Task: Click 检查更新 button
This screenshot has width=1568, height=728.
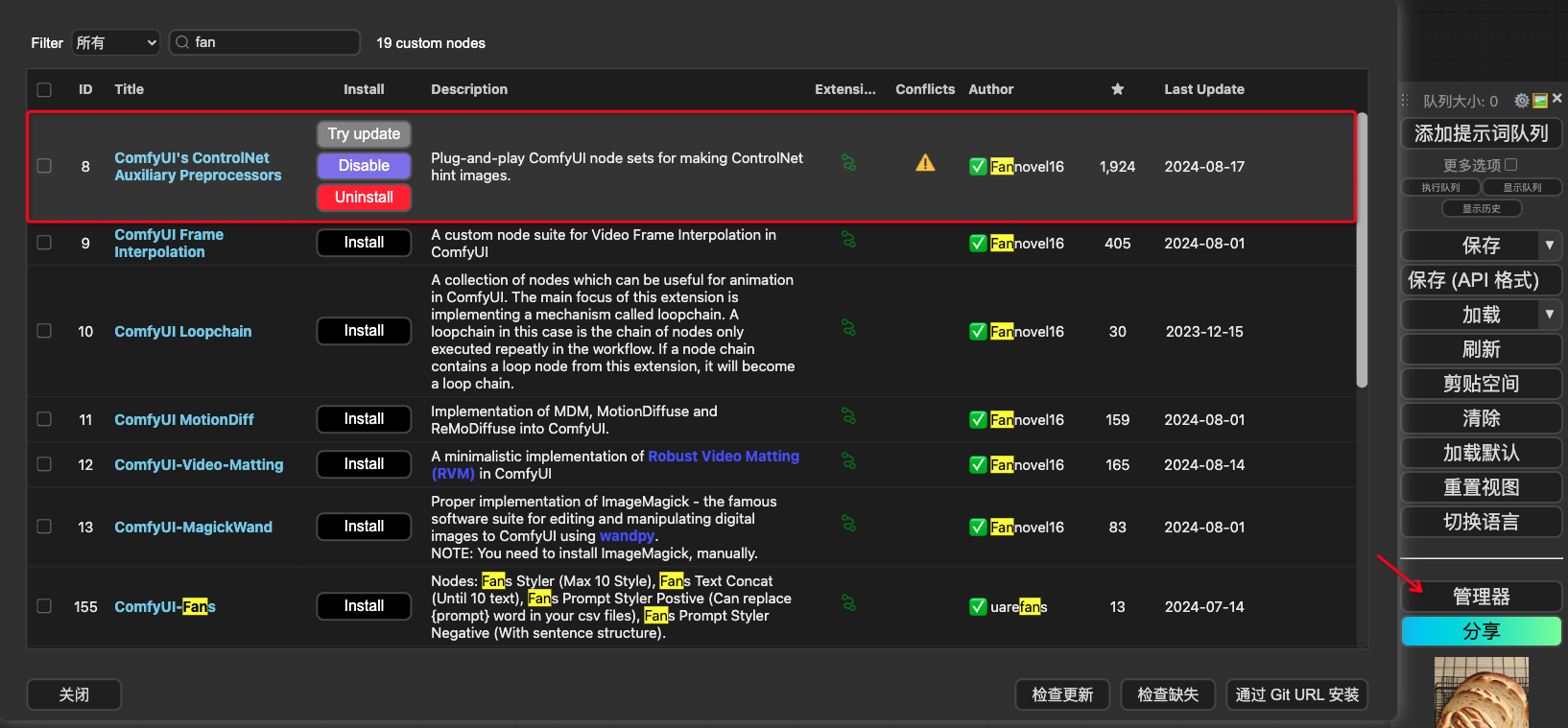Action: click(x=1062, y=694)
